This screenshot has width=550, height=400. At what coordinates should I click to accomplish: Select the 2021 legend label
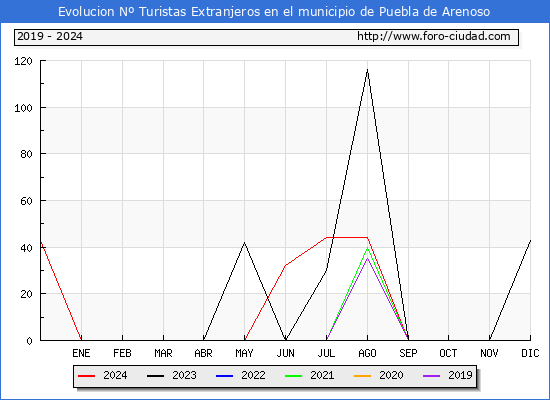point(322,375)
